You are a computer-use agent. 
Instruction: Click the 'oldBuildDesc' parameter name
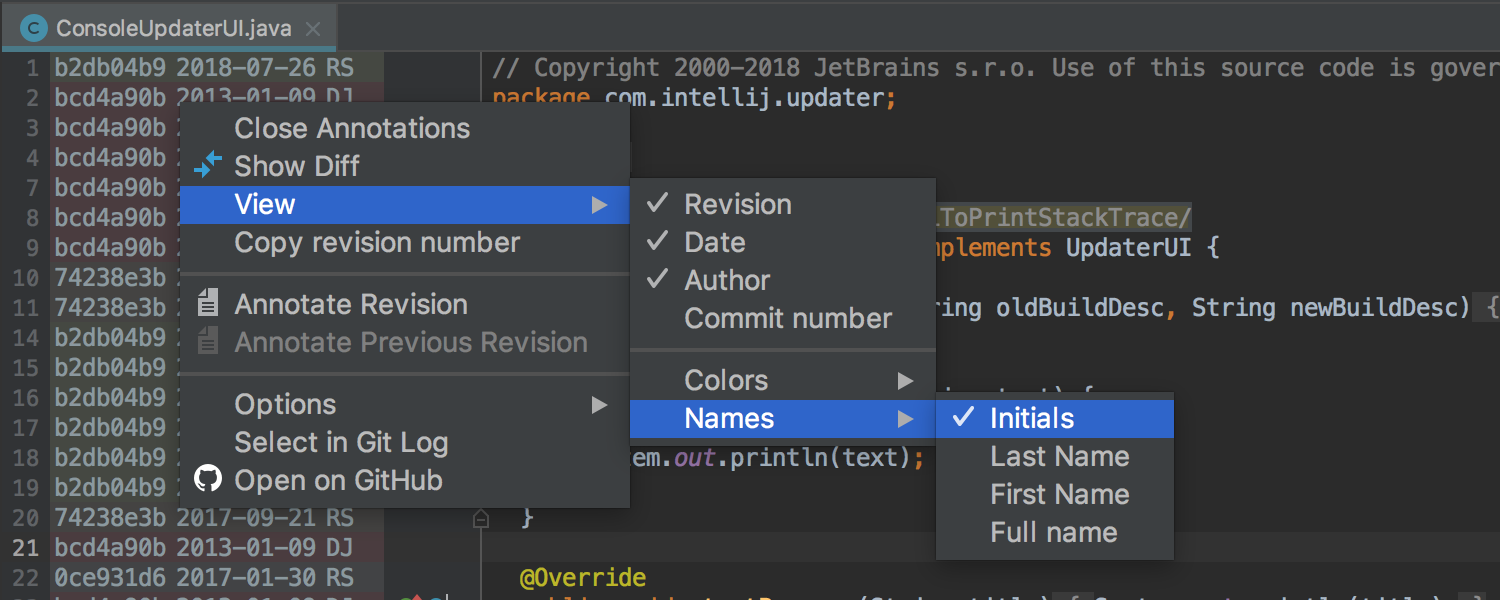point(1080,308)
